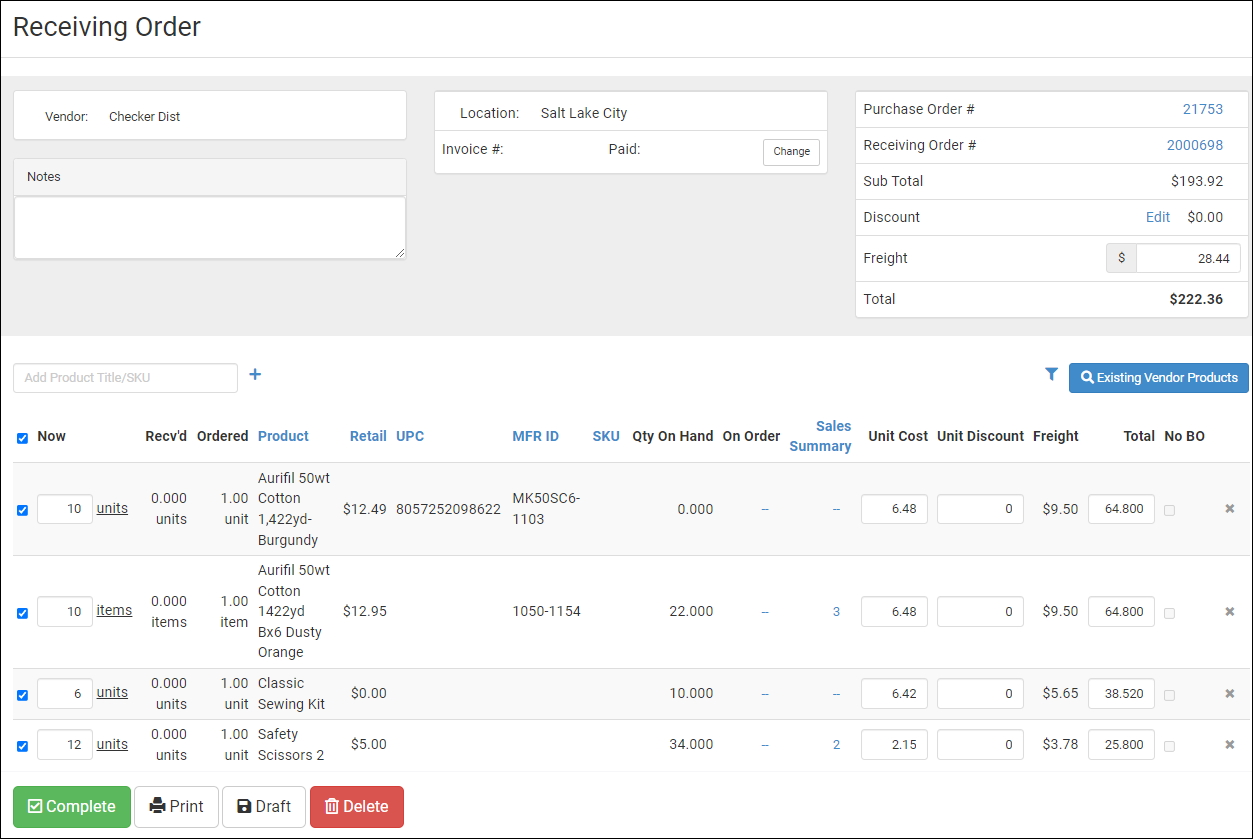Click the Freight amount input field
The height and width of the screenshot is (839, 1253).
(1187, 258)
